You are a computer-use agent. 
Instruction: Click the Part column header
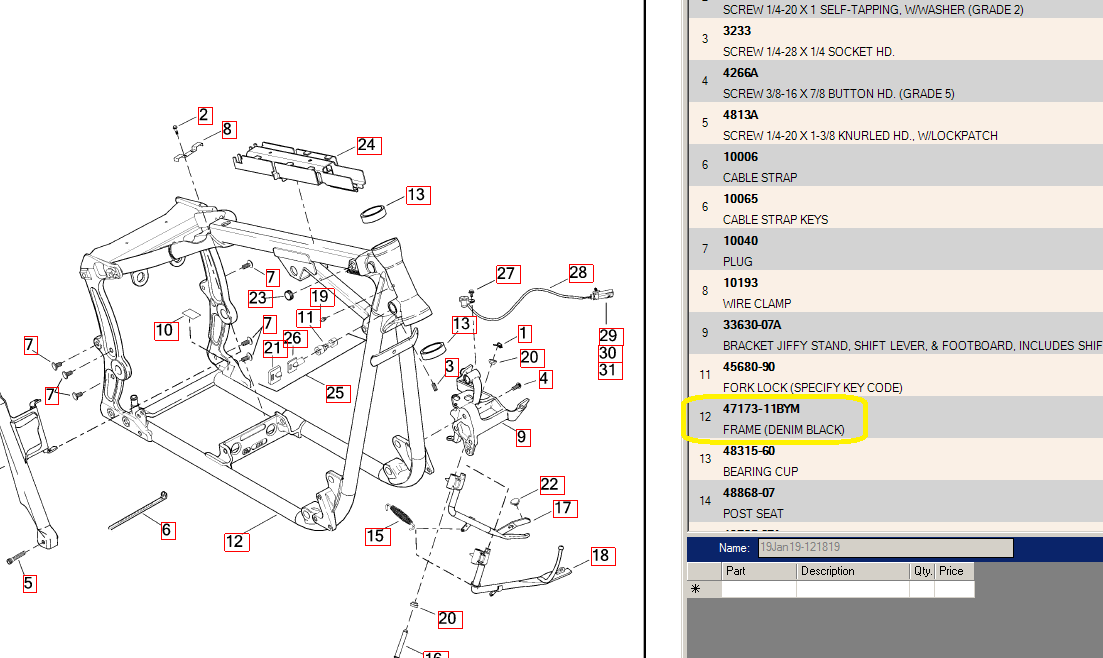click(x=758, y=571)
